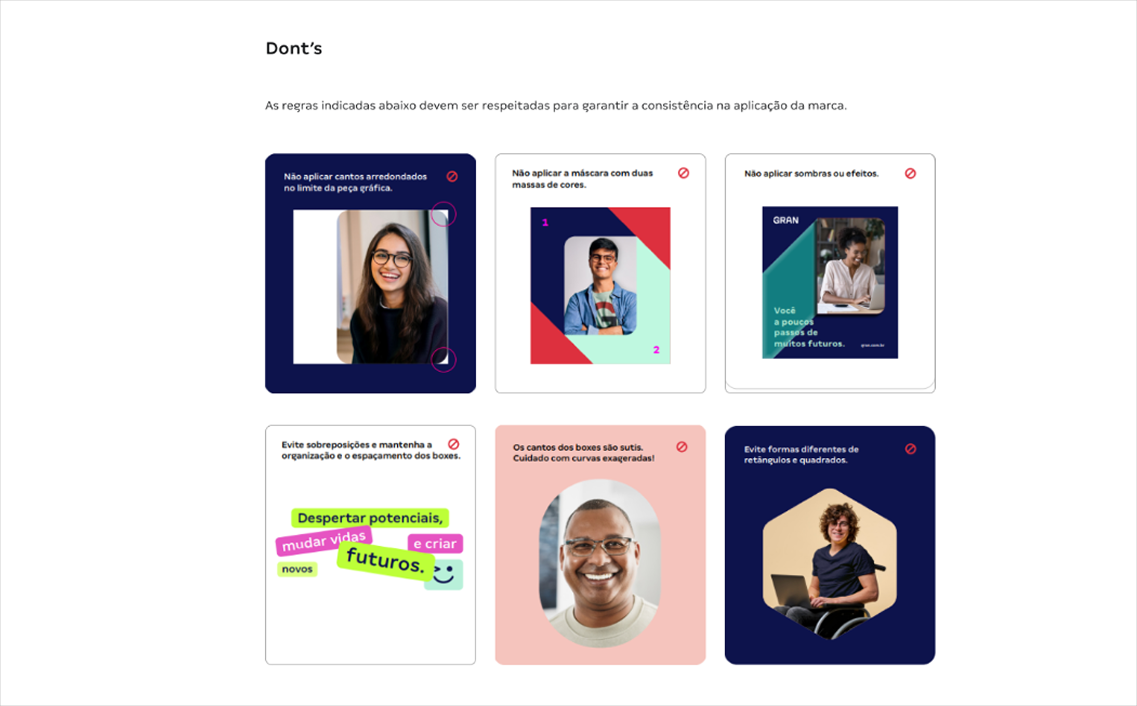Screen dimensions: 1137x706
Task: Select the hexagon photo of man in wheelchair
Action: click(830, 565)
